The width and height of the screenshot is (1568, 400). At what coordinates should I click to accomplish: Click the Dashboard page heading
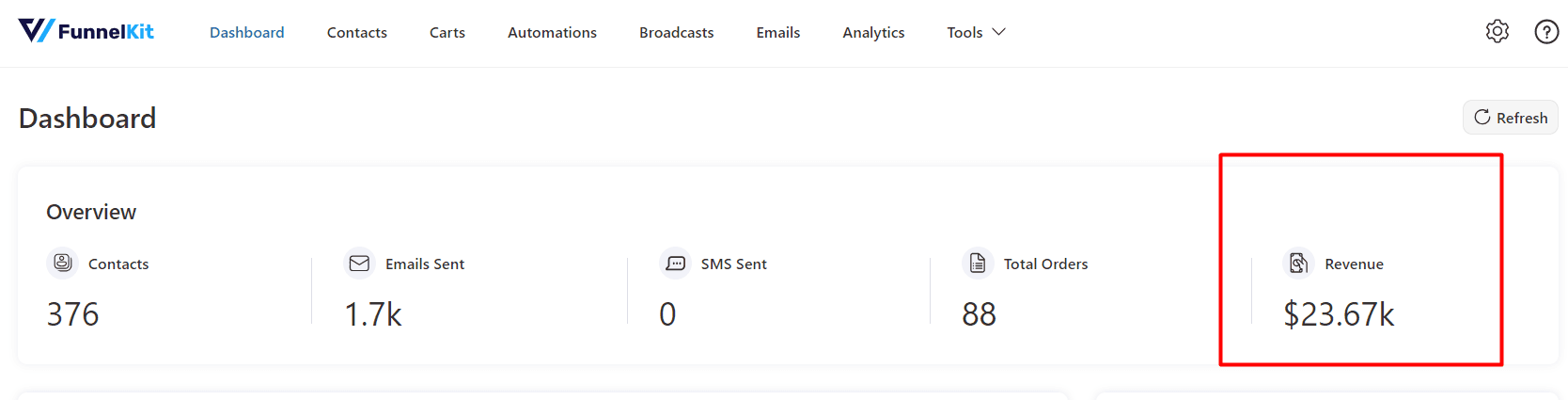pos(87,118)
